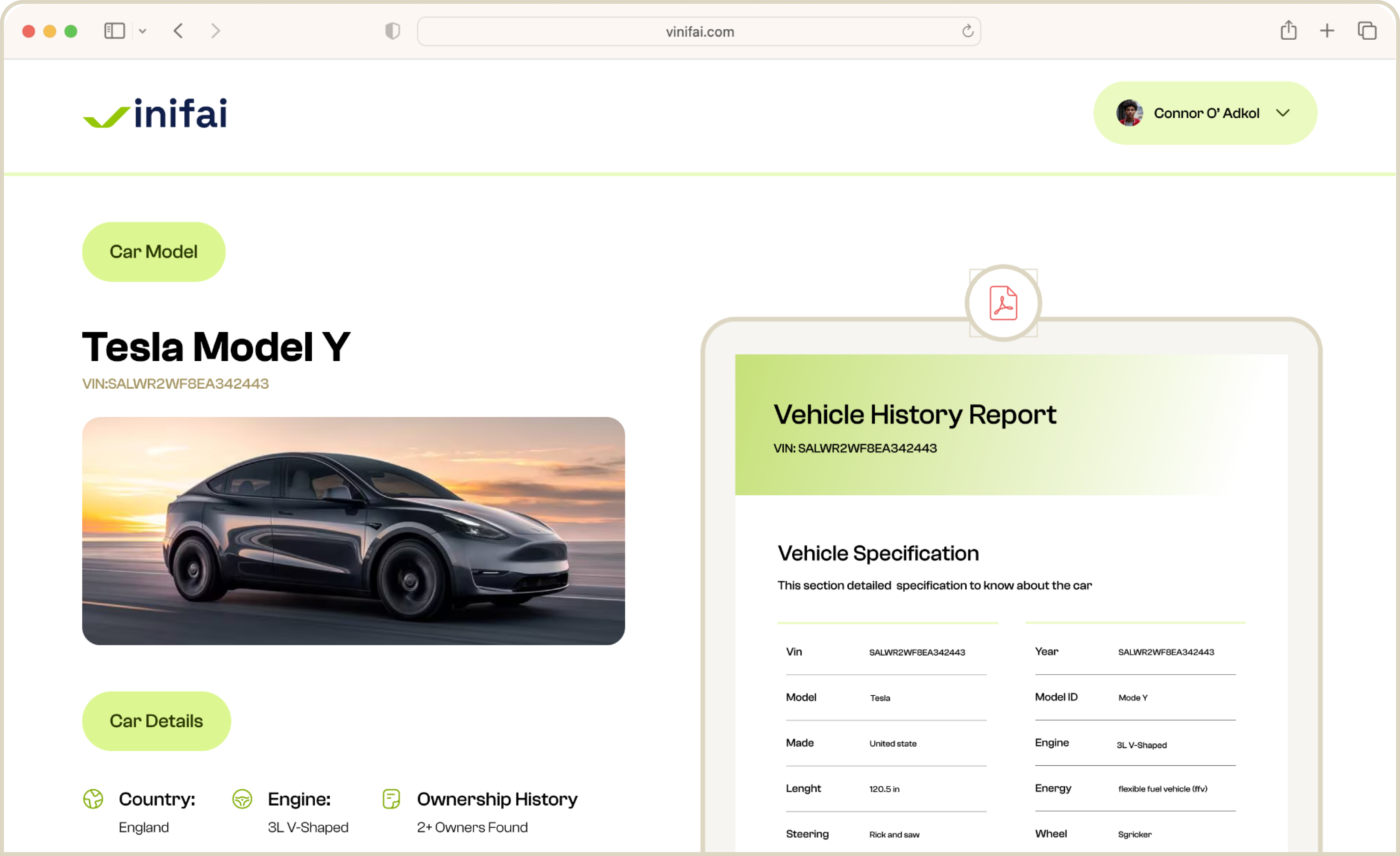Select the Year row value
This screenshot has height=856, width=1400.
point(1166,653)
